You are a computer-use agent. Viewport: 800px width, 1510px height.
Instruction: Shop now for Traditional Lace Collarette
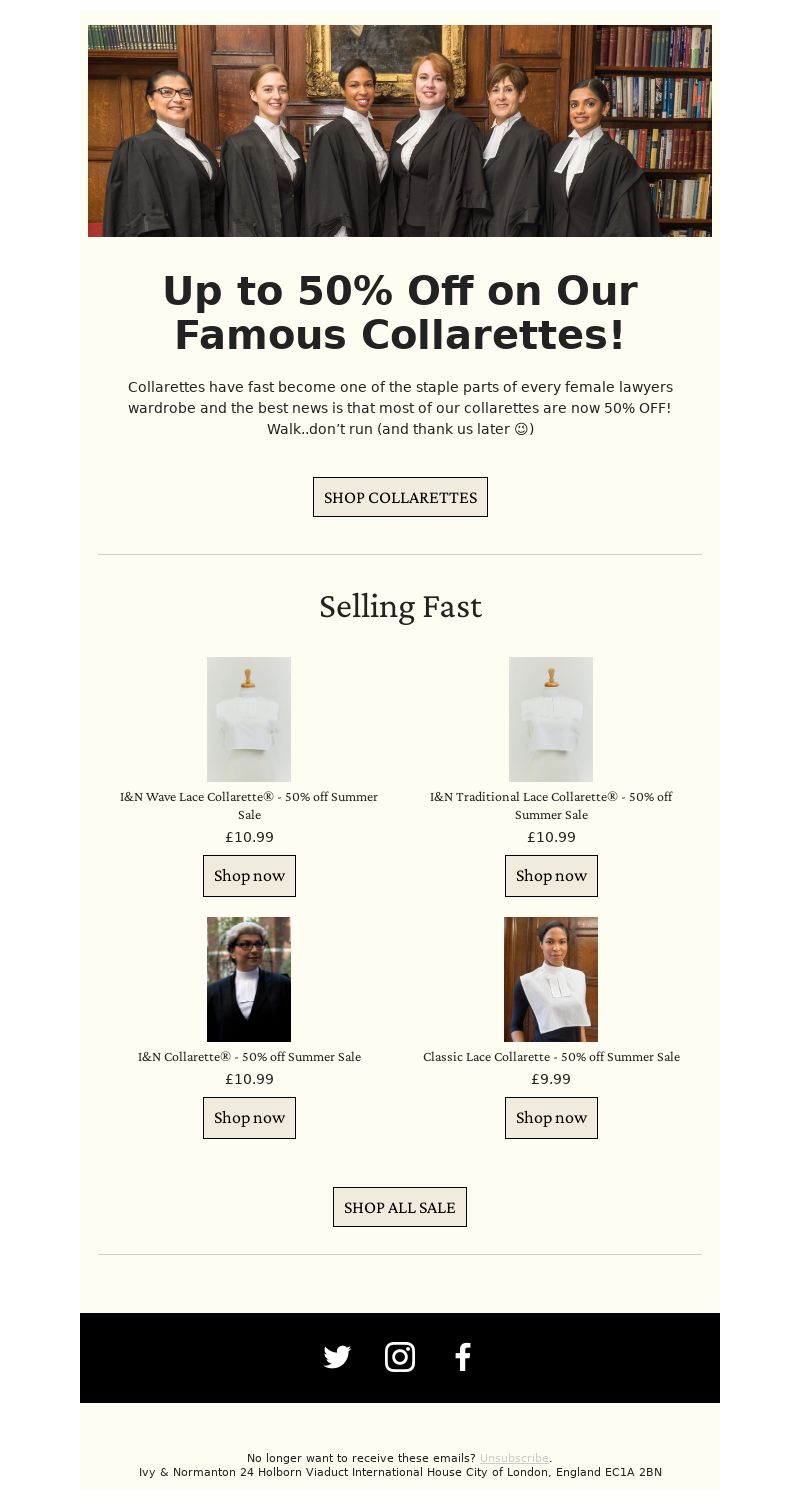tap(551, 876)
